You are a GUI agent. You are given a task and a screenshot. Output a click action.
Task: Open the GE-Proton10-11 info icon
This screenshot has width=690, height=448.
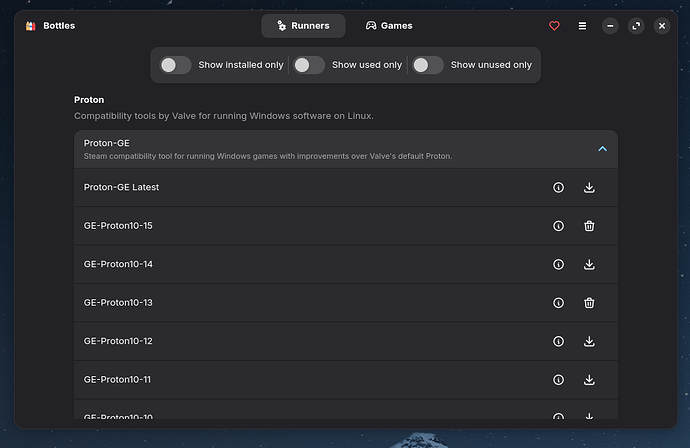(x=558, y=379)
